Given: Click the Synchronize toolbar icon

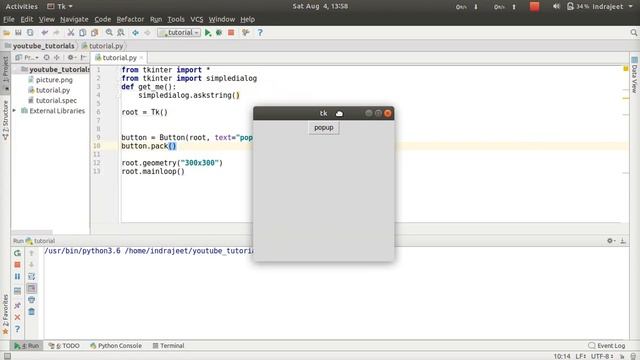Looking at the screenshot, I should pyautogui.click(x=30, y=33).
